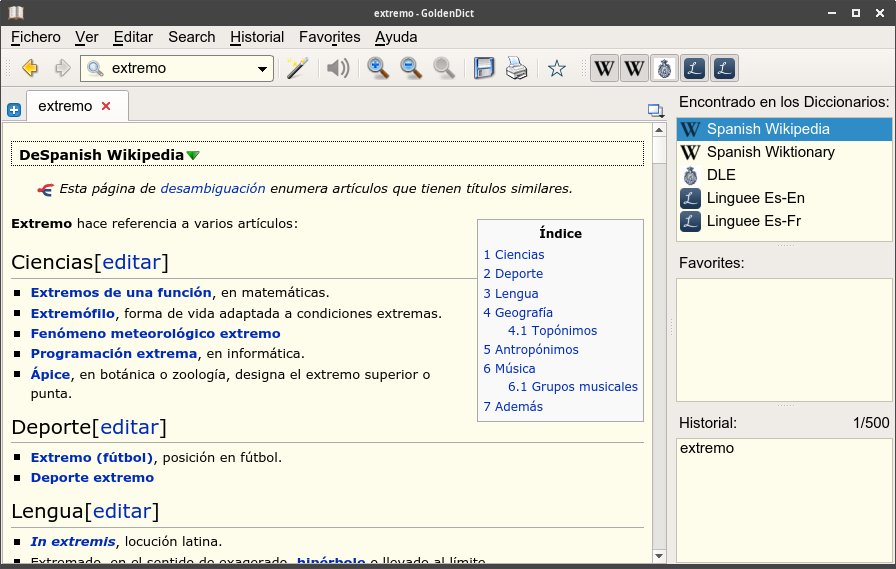
Task: Reset zoom with the grey magnifier
Action: coord(444,69)
